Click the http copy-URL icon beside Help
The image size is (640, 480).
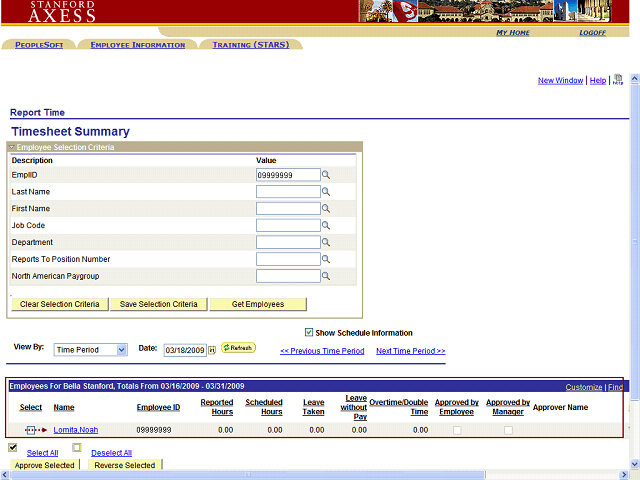tap(618, 80)
